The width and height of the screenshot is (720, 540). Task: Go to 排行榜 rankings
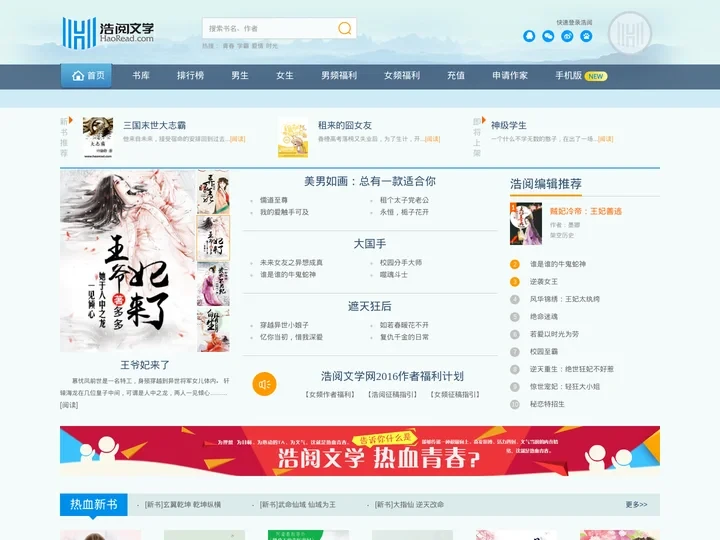pyautogui.click(x=191, y=76)
